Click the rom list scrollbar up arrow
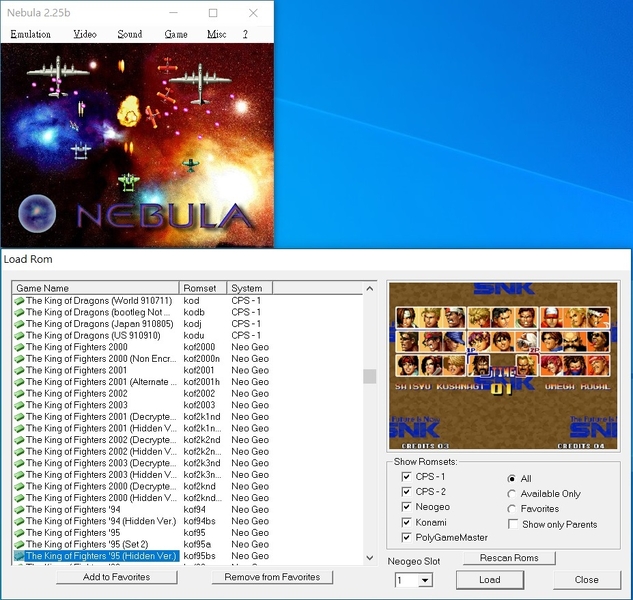The width and height of the screenshot is (633, 600). coord(369,288)
